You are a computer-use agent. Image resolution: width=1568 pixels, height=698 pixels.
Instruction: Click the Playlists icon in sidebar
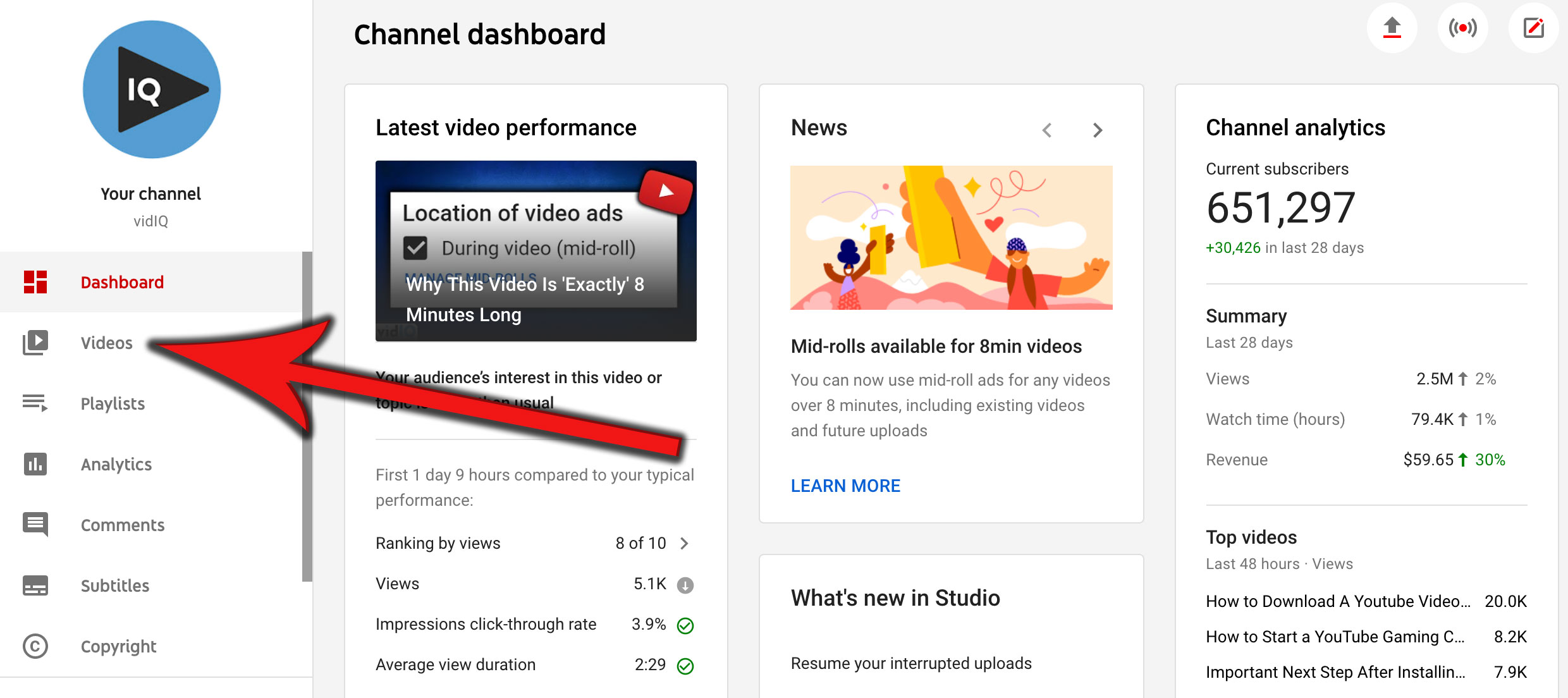pyautogui.click(x=35, y=403)
